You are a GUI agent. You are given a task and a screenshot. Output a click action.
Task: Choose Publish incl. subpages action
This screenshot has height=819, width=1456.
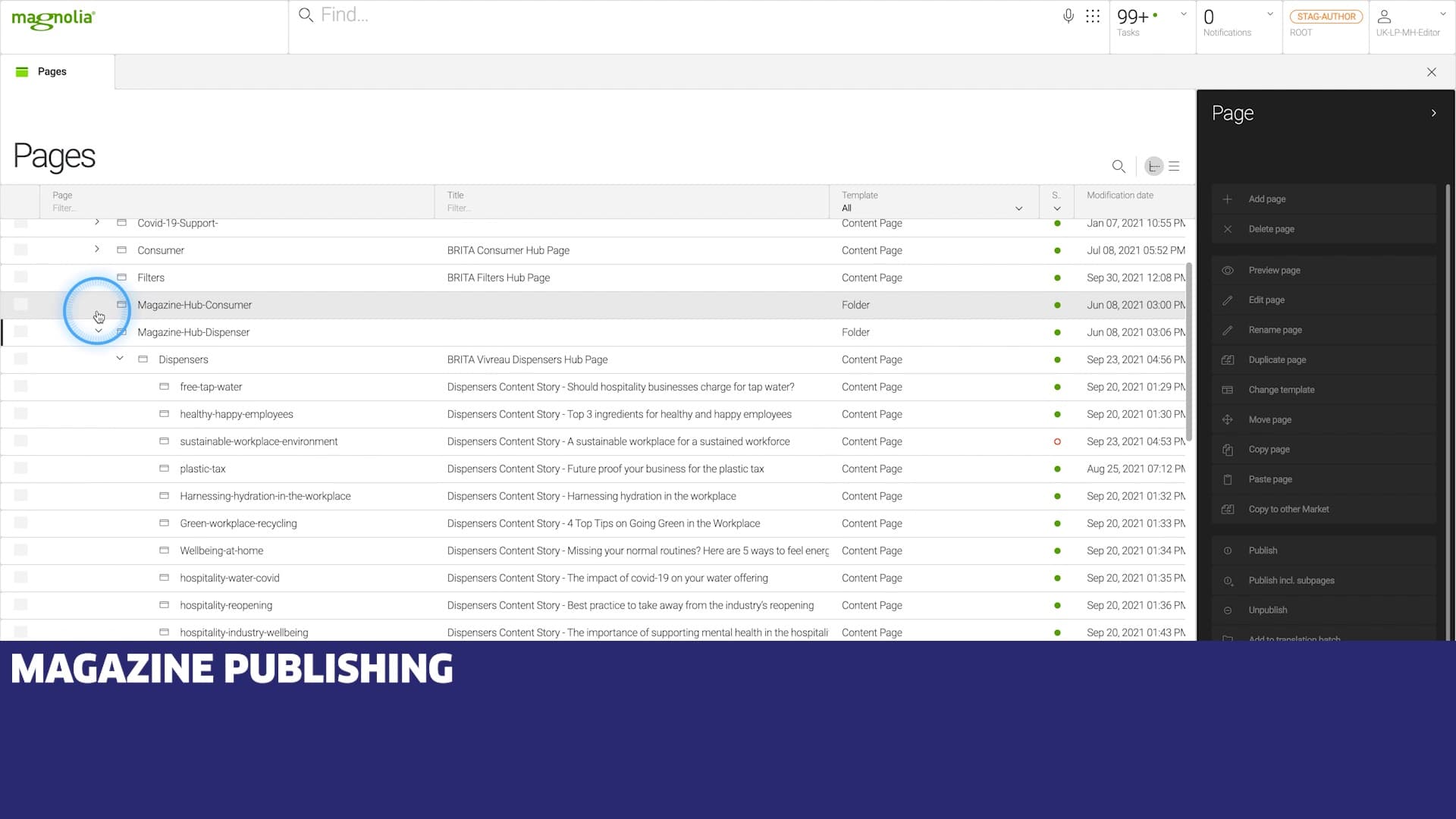pyautogui.click(x=1323, y=581)
